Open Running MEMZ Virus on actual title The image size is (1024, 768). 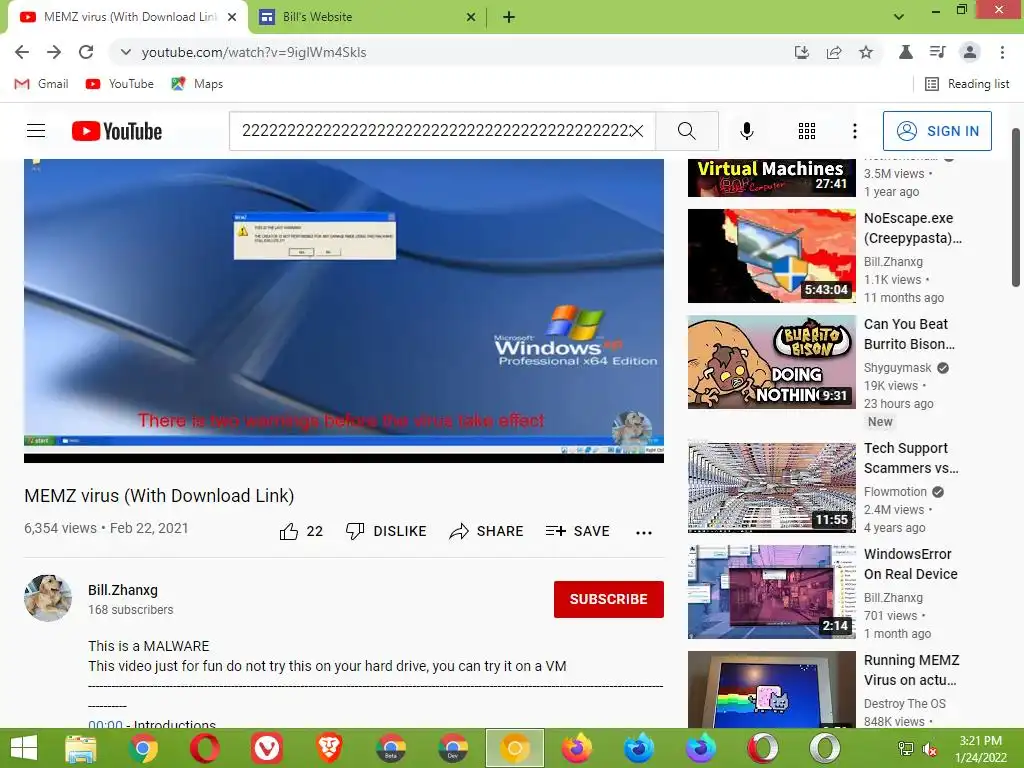coord(911,669)
